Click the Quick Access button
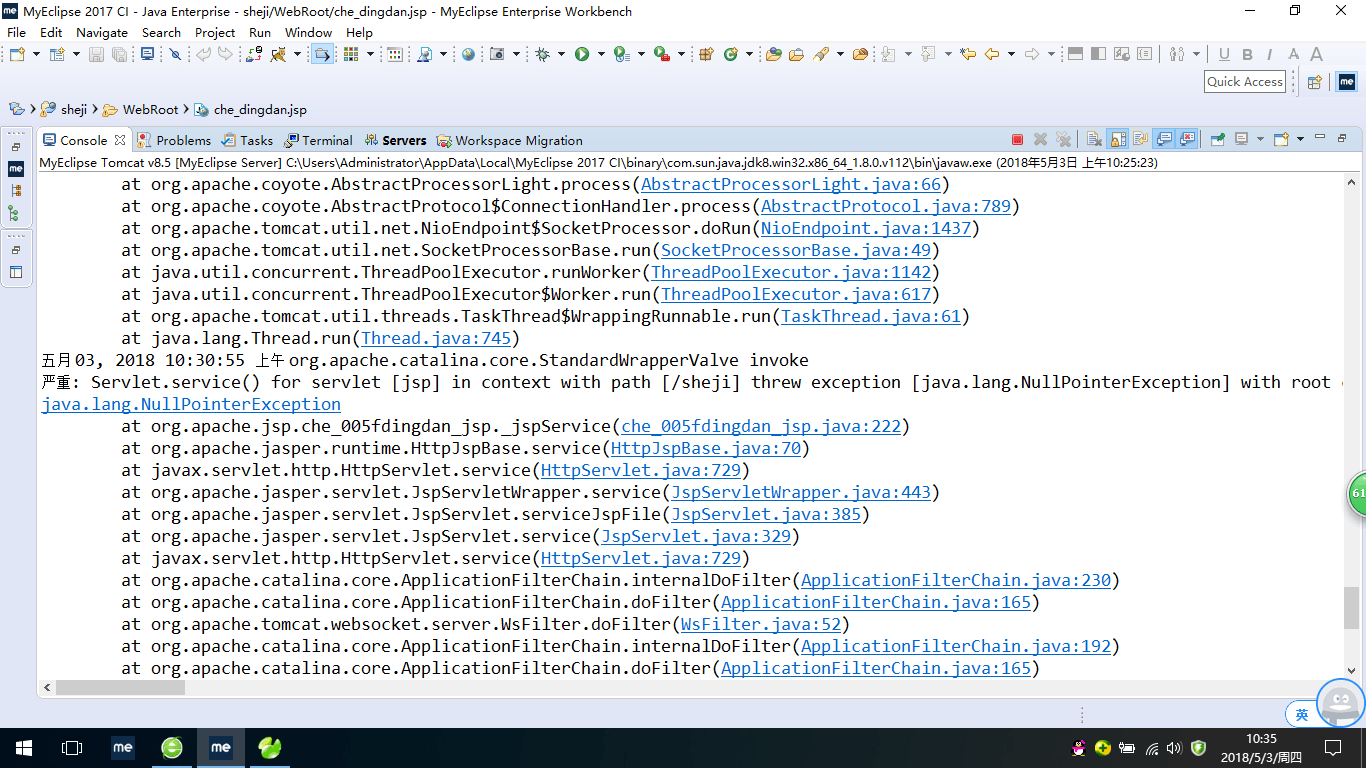1366x768 pixels. coord(1244,81)
